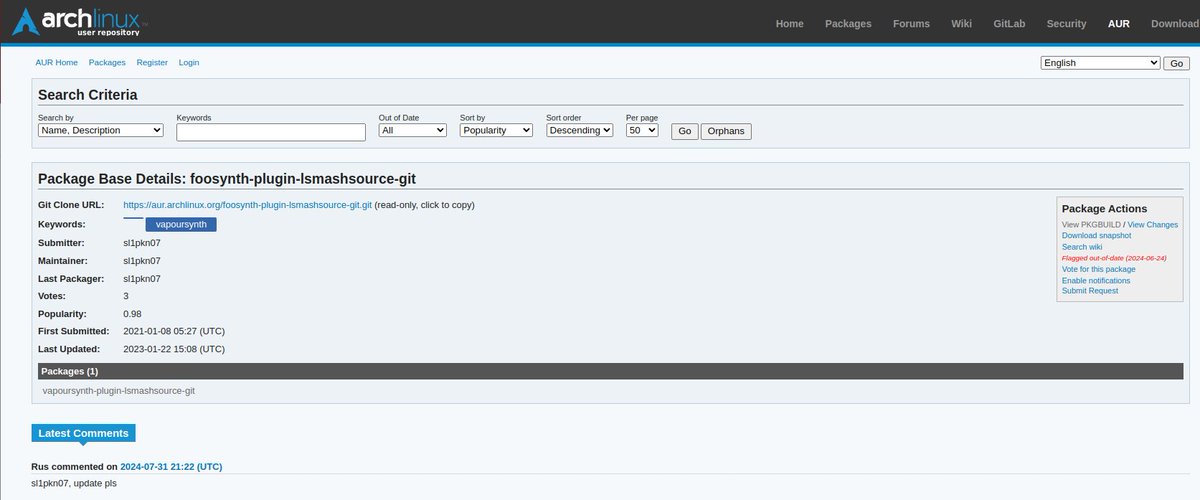Click Enable notifications link
This screenshot has width=1200, height=500.
(x=1096, y=280)
